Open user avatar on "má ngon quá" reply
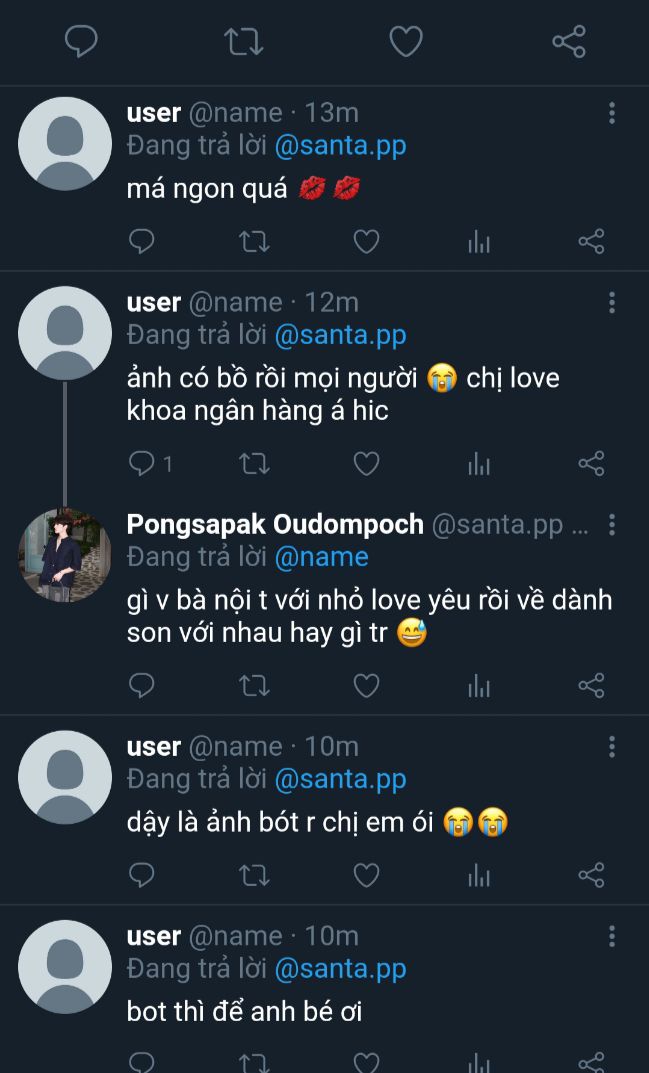 (65, 143)
